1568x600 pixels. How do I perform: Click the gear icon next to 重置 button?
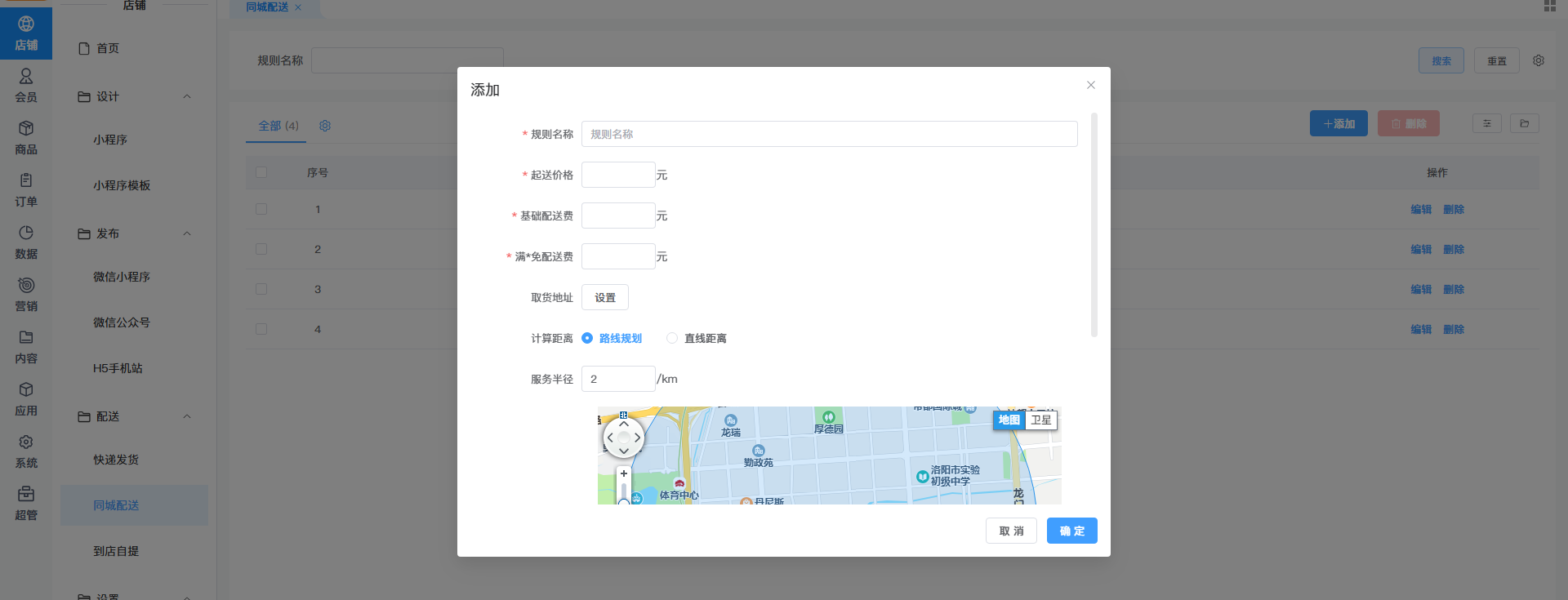coord(1539,60)
